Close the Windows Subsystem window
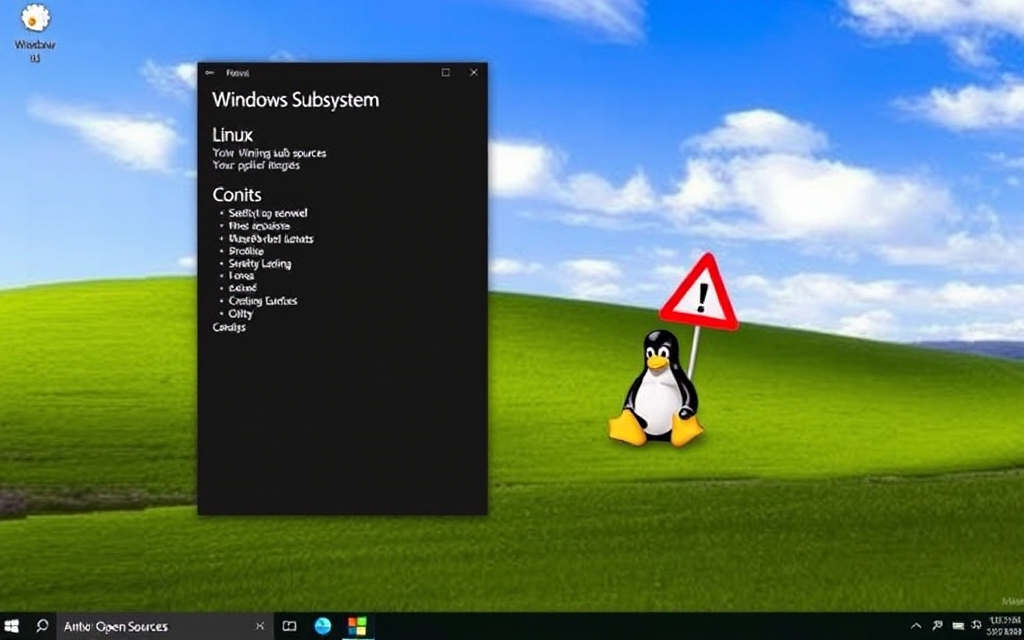 [474, 72]
